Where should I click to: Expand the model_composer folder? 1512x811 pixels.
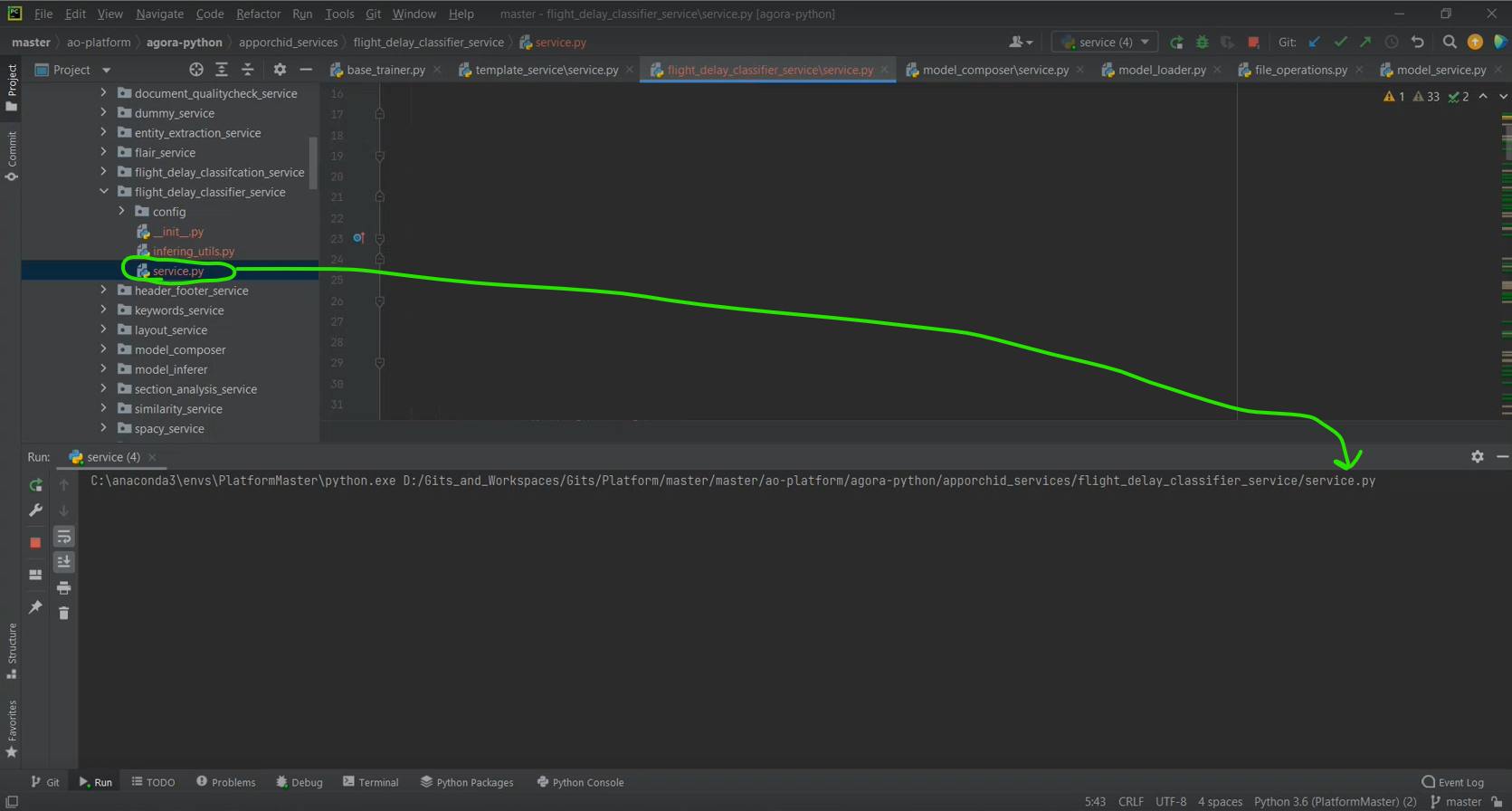pyautogui.click(x=103, y=349)
